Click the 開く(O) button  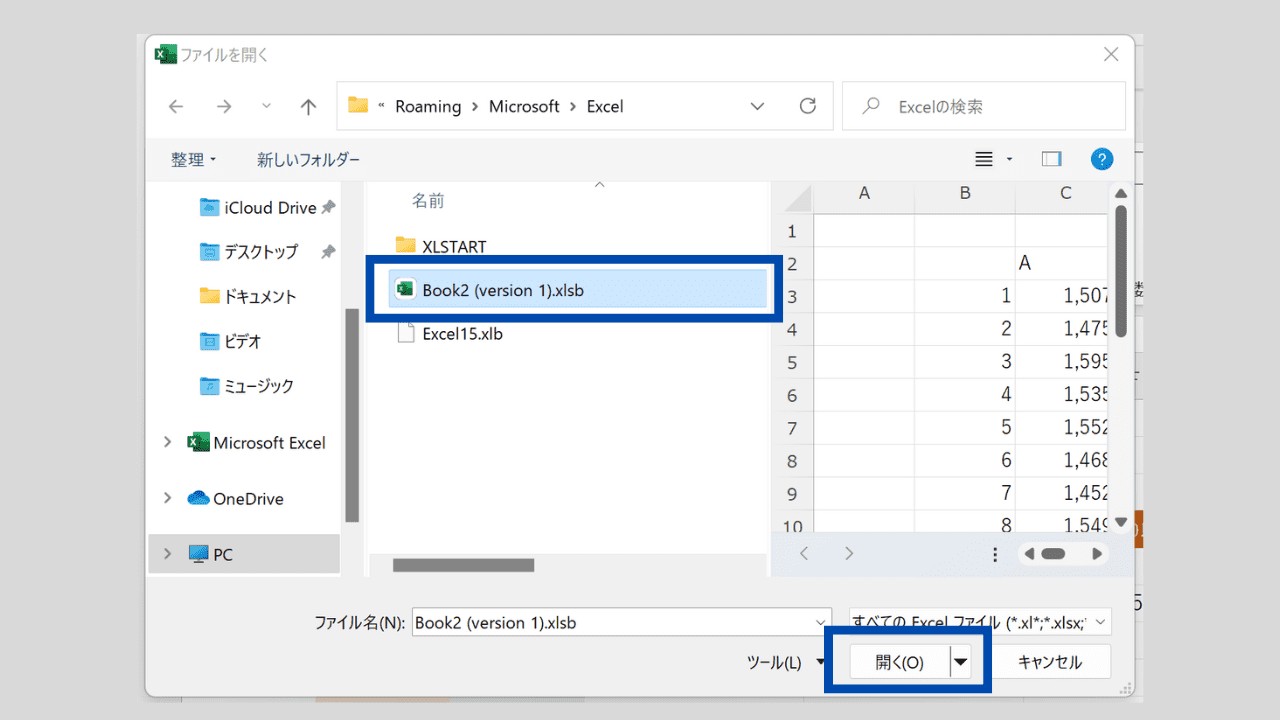[x=899, y=662]
